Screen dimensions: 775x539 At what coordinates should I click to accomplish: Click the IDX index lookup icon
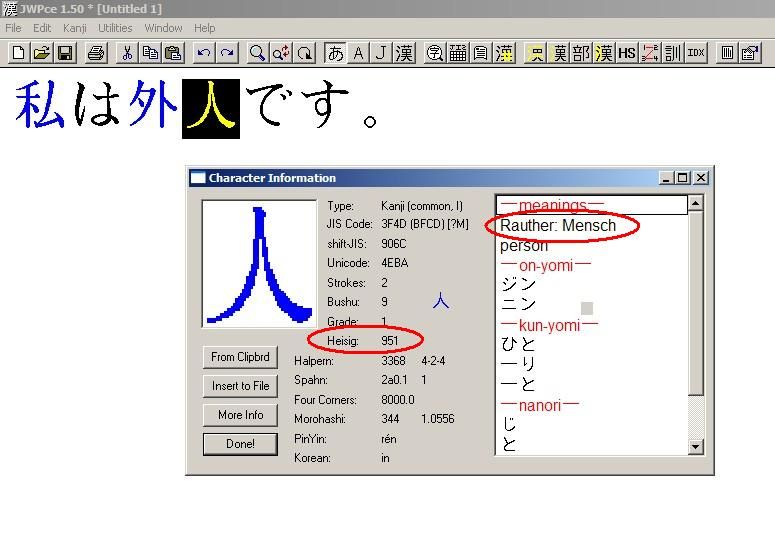click(696, 52)
